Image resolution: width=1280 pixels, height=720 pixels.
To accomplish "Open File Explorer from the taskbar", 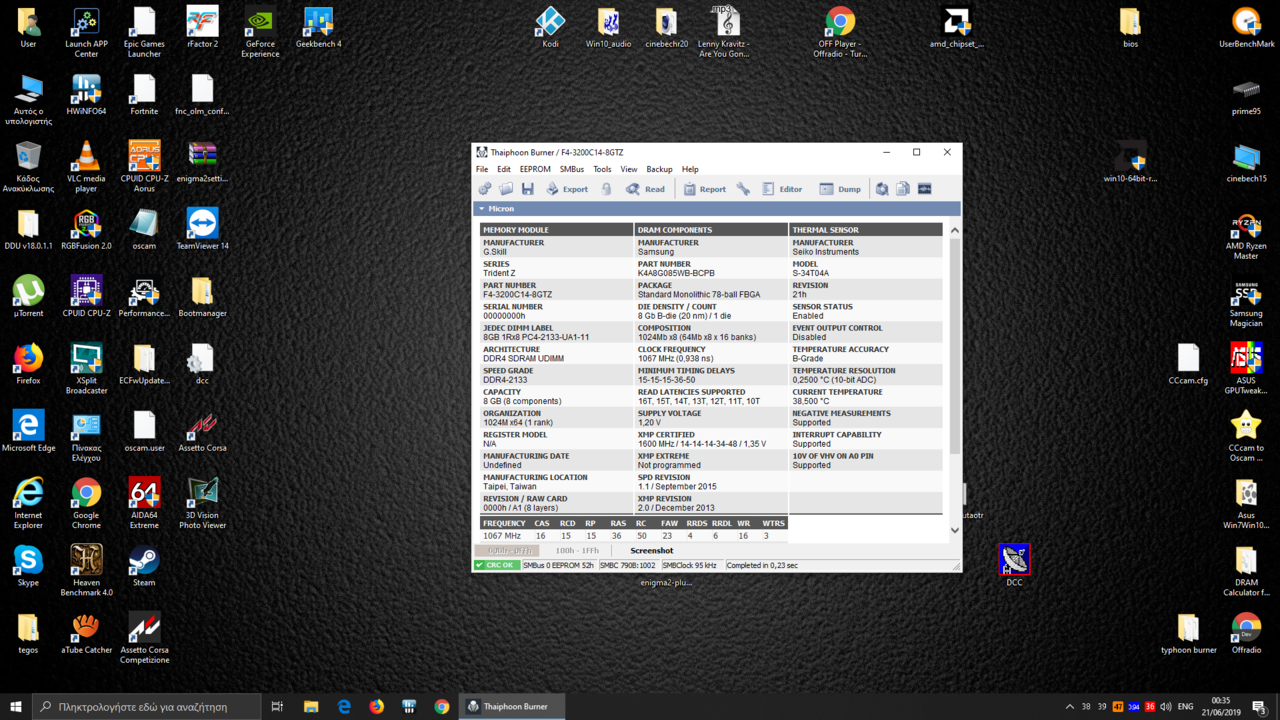I will [x=311, y=706].
